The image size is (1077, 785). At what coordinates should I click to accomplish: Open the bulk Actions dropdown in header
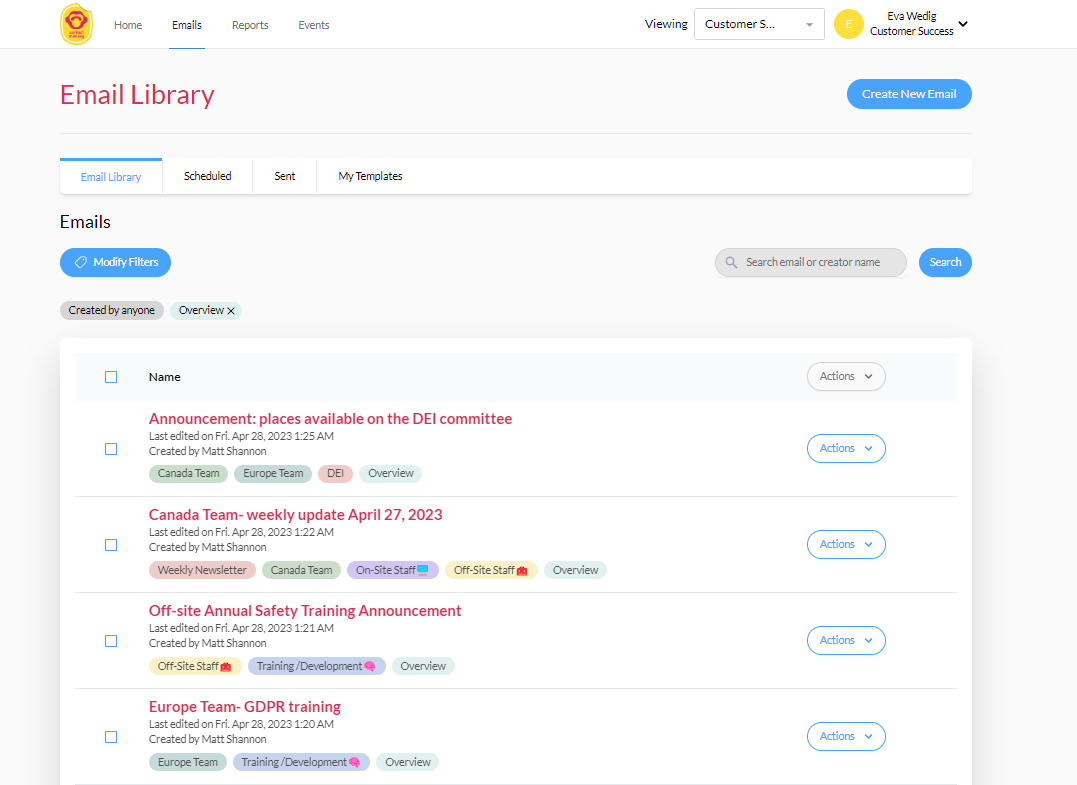[x=846, y=376]
